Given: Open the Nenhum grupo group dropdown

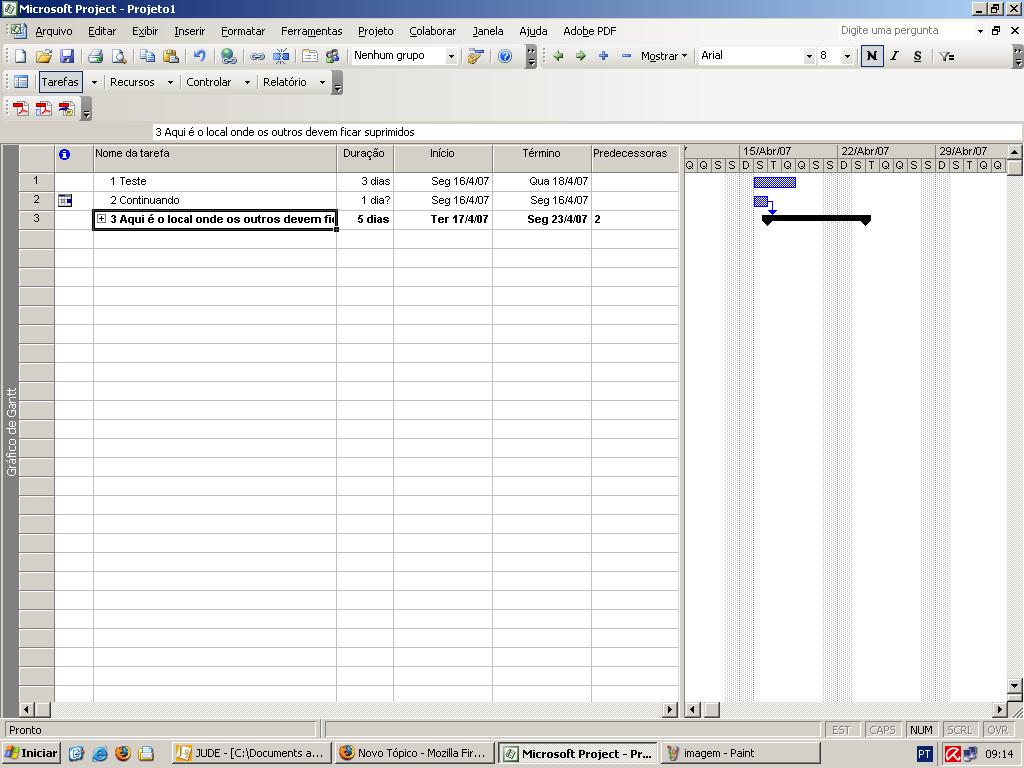Looking at the screenshot, I should click(x=451, y=56).
